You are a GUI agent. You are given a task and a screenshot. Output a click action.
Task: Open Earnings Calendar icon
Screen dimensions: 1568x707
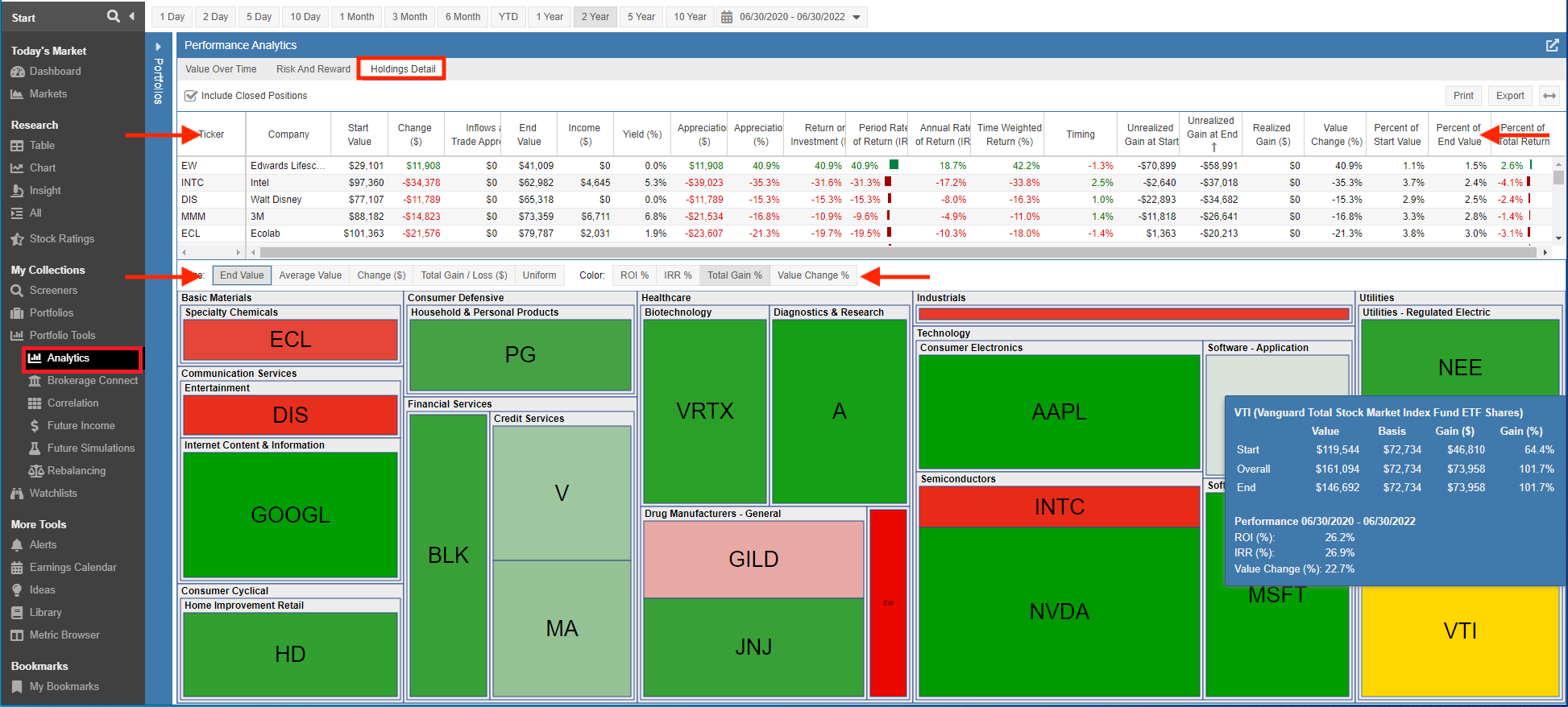coord(17,568)
